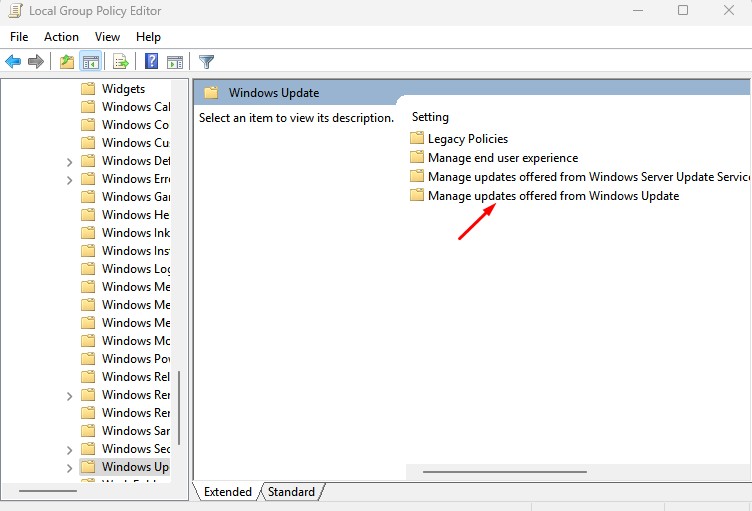752x511 pixels.
Task: Click the Manage end user experience folder icon
Action: tap(417, 157)
